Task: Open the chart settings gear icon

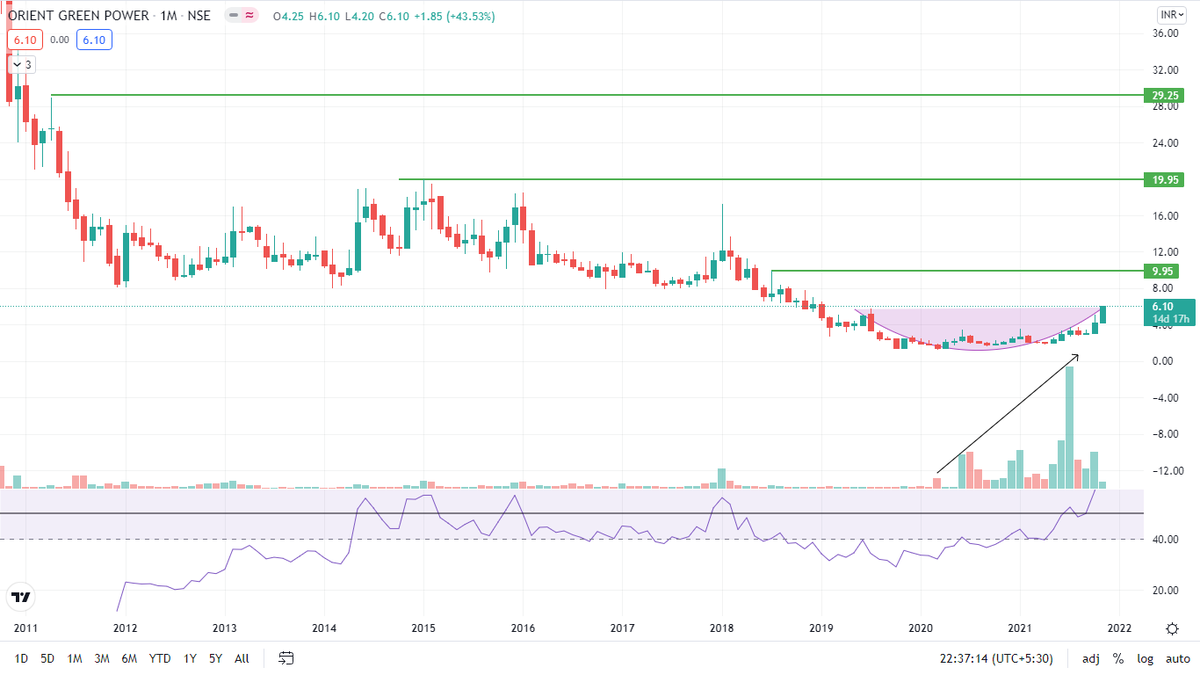Action: 1171,628
